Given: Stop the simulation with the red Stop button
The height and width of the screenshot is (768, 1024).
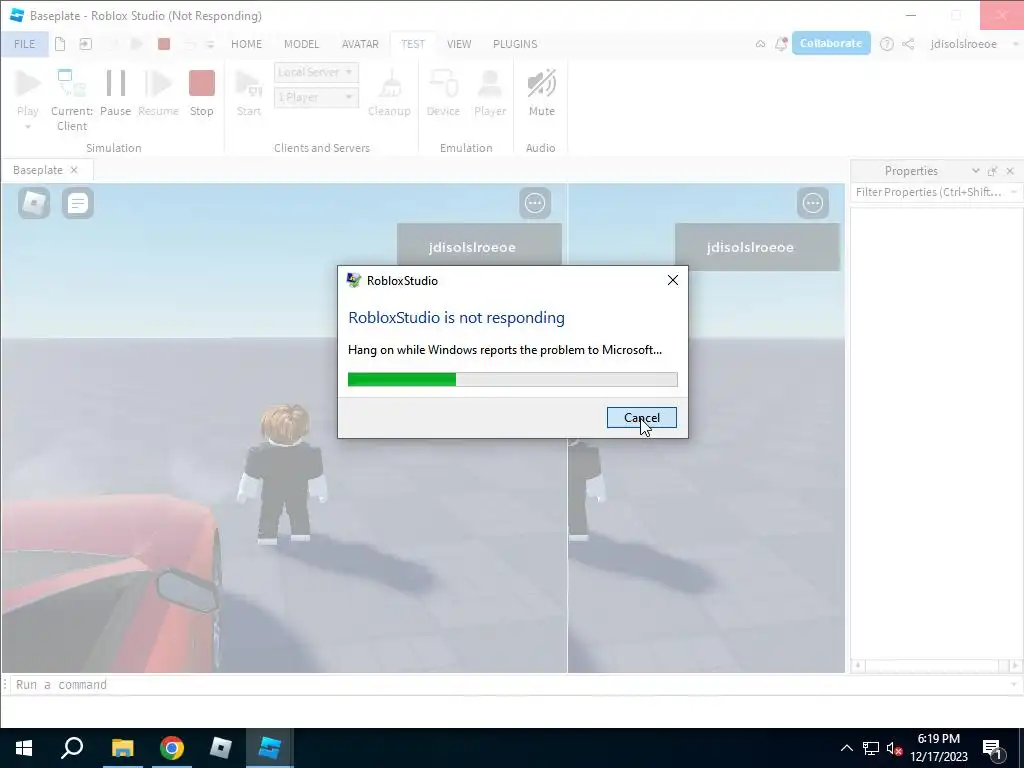Looking at the screenshot, I should [x=202, y=84].
